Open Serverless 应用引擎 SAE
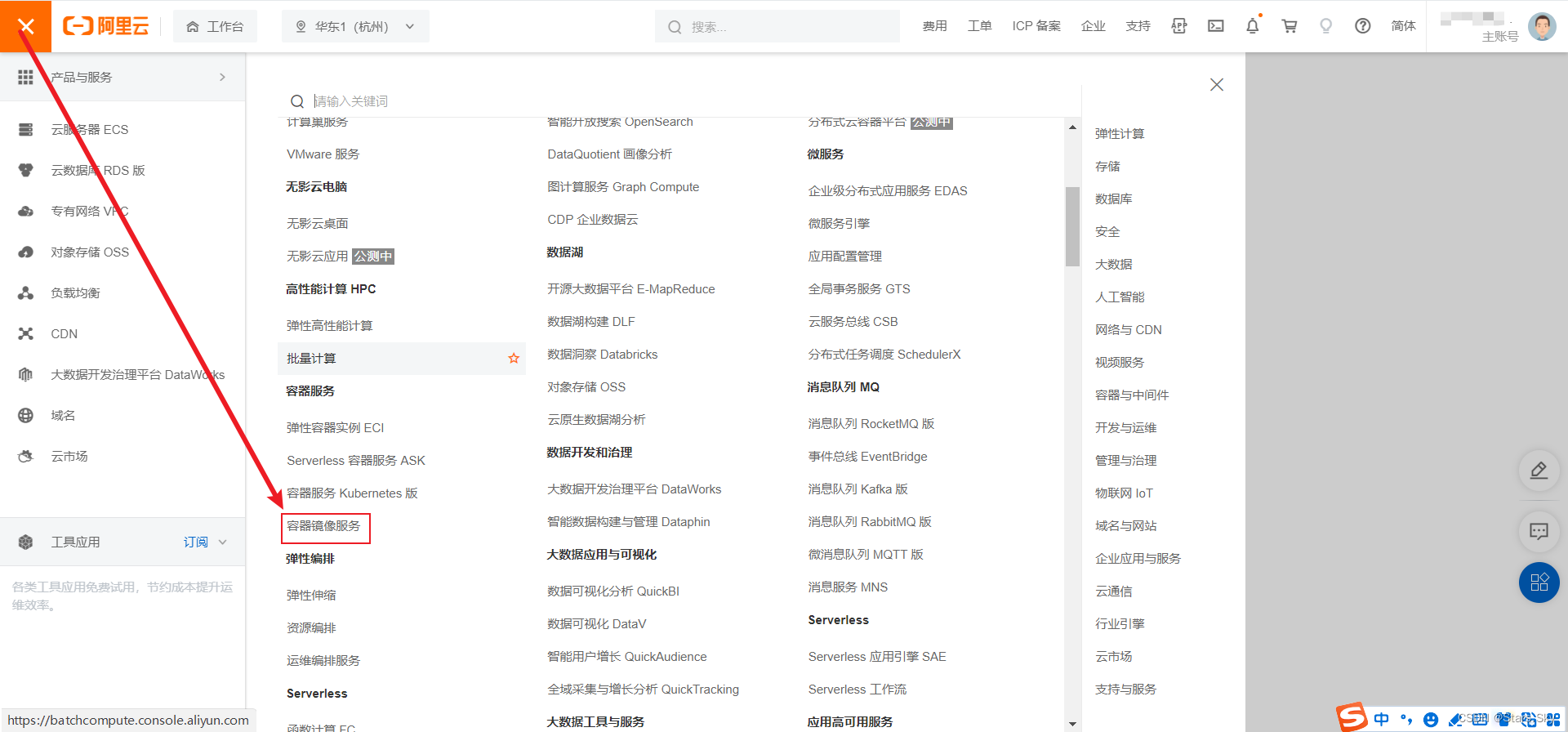 [877, 656]
